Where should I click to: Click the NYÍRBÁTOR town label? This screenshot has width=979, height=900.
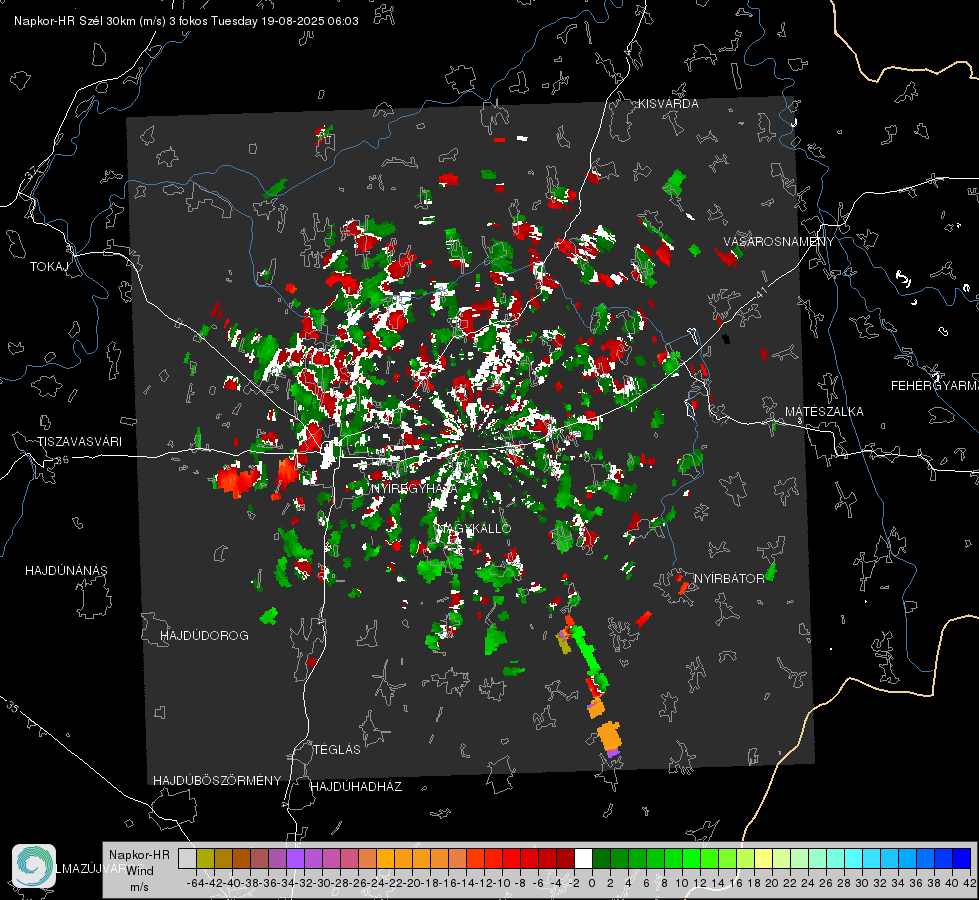[729, 579]
